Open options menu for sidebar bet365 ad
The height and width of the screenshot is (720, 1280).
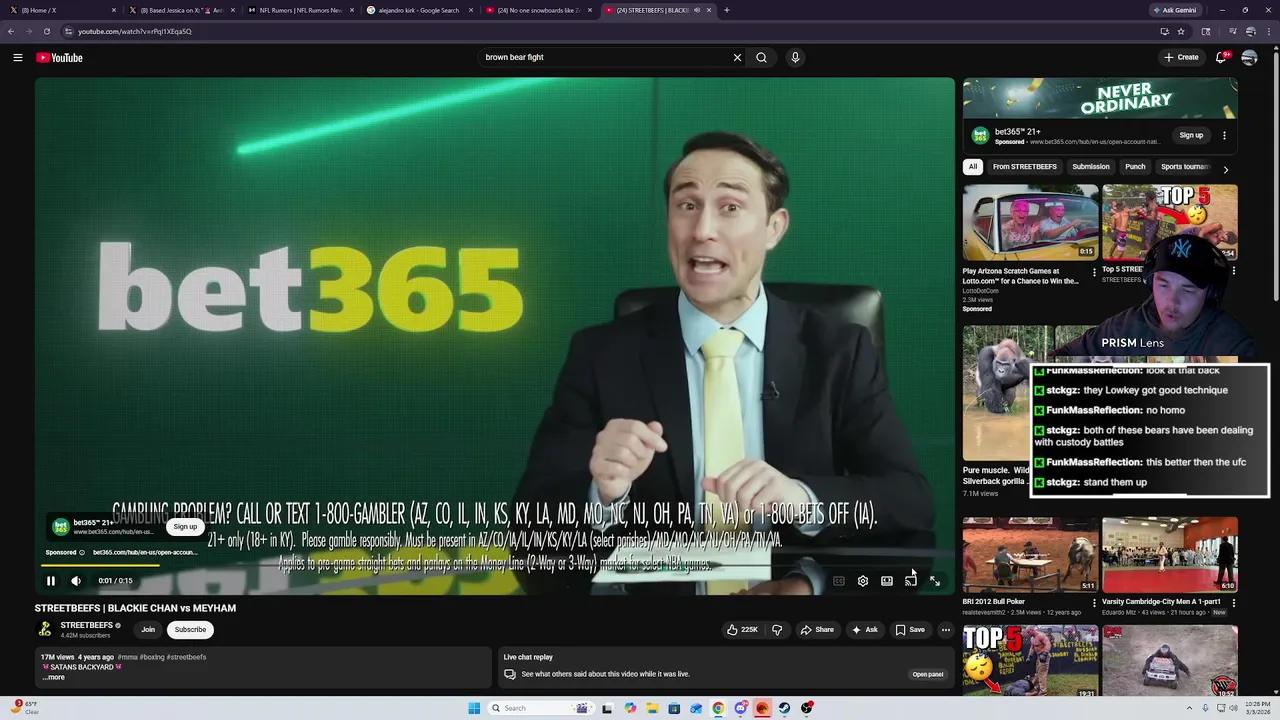pos(1224,135)
